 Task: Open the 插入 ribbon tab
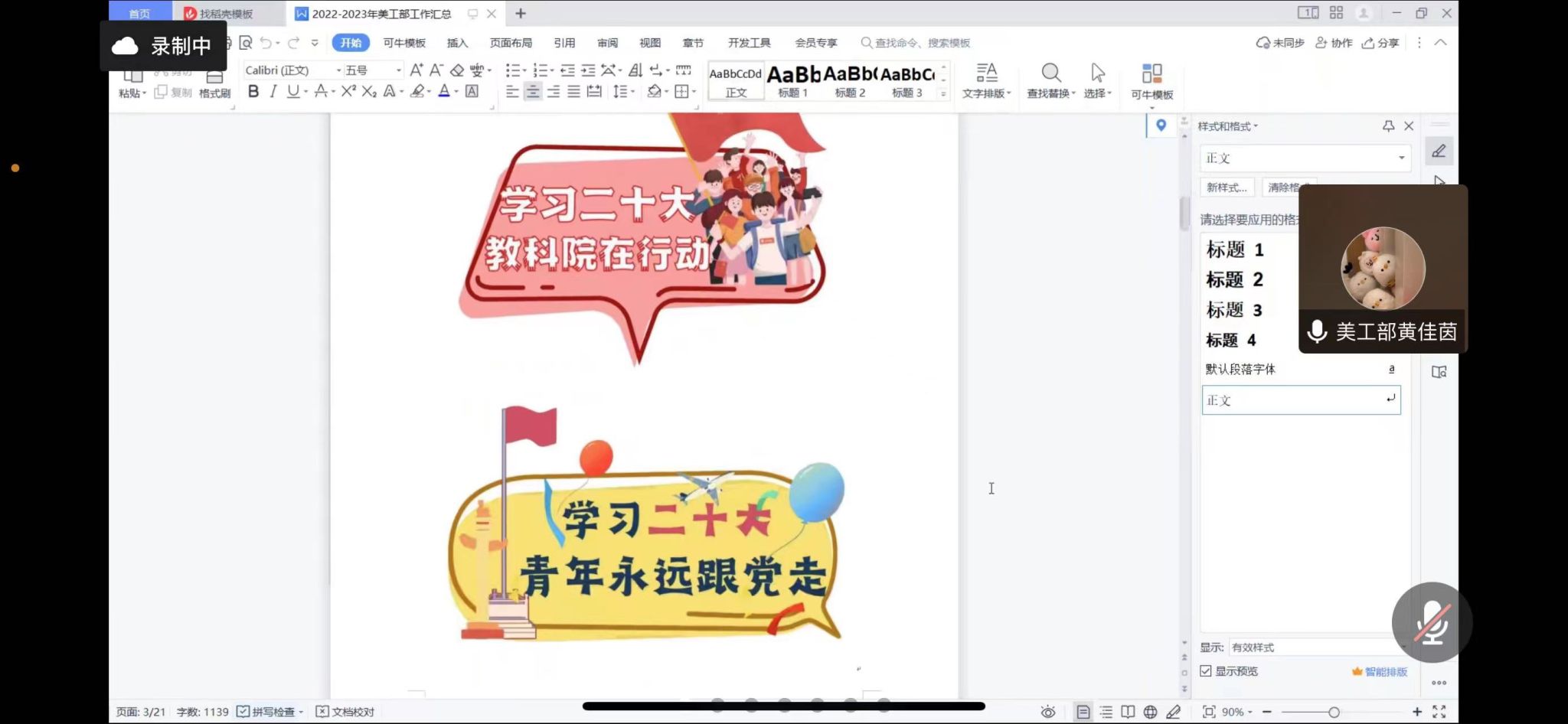[457, 43]
